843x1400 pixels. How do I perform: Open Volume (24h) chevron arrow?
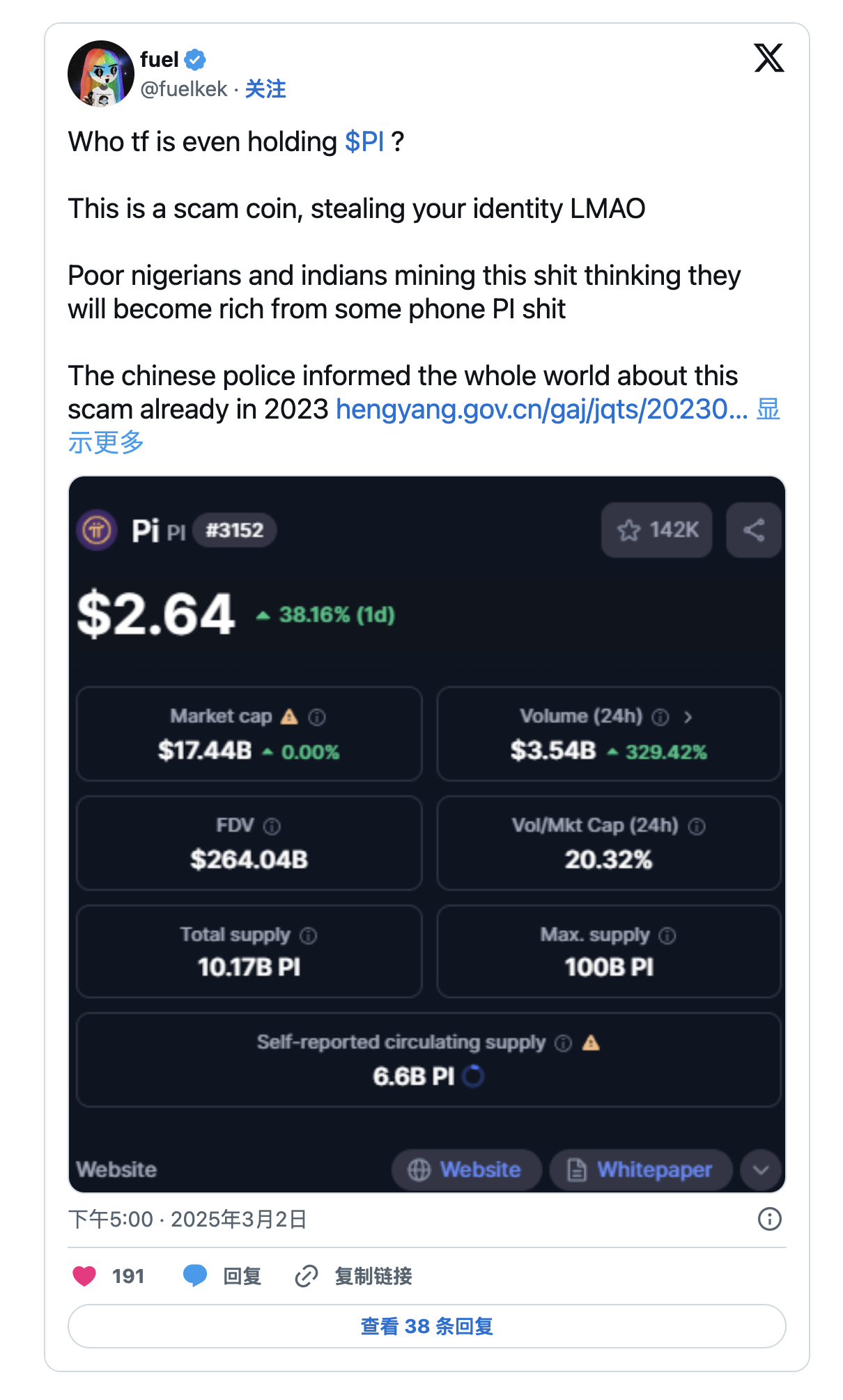pyautogui.click(x=688, y=717)
